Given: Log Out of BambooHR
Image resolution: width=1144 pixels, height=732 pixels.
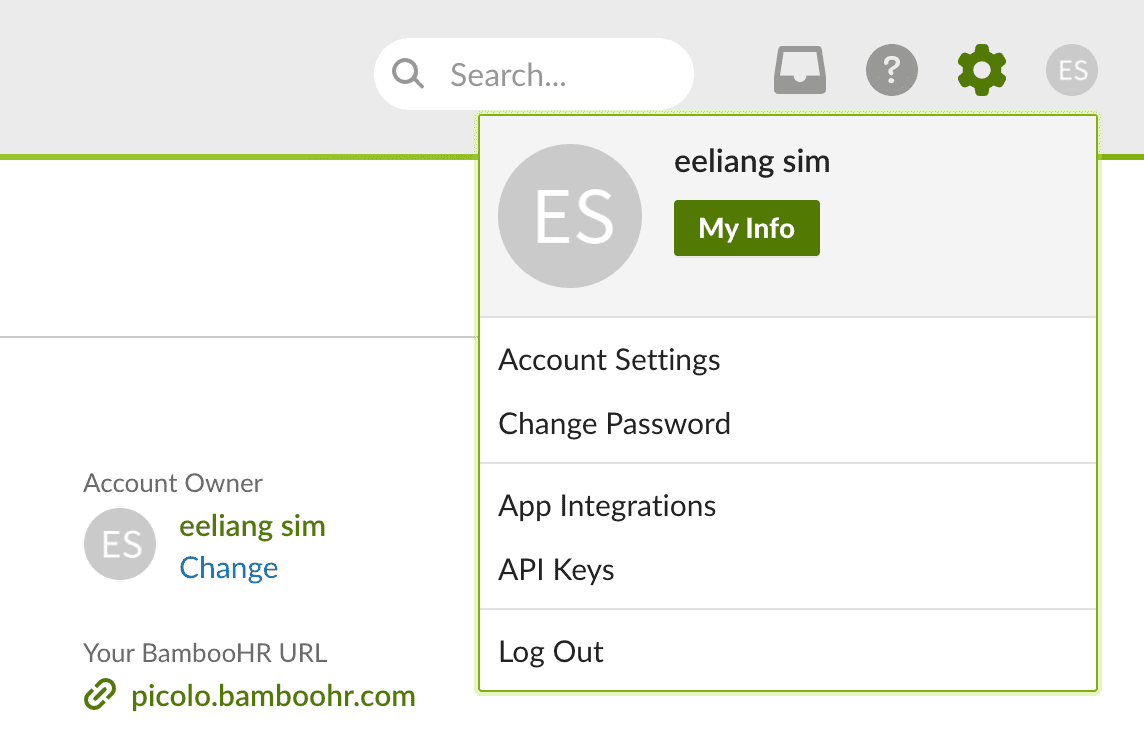Looking at the screenshot, I should click(551, 651).
